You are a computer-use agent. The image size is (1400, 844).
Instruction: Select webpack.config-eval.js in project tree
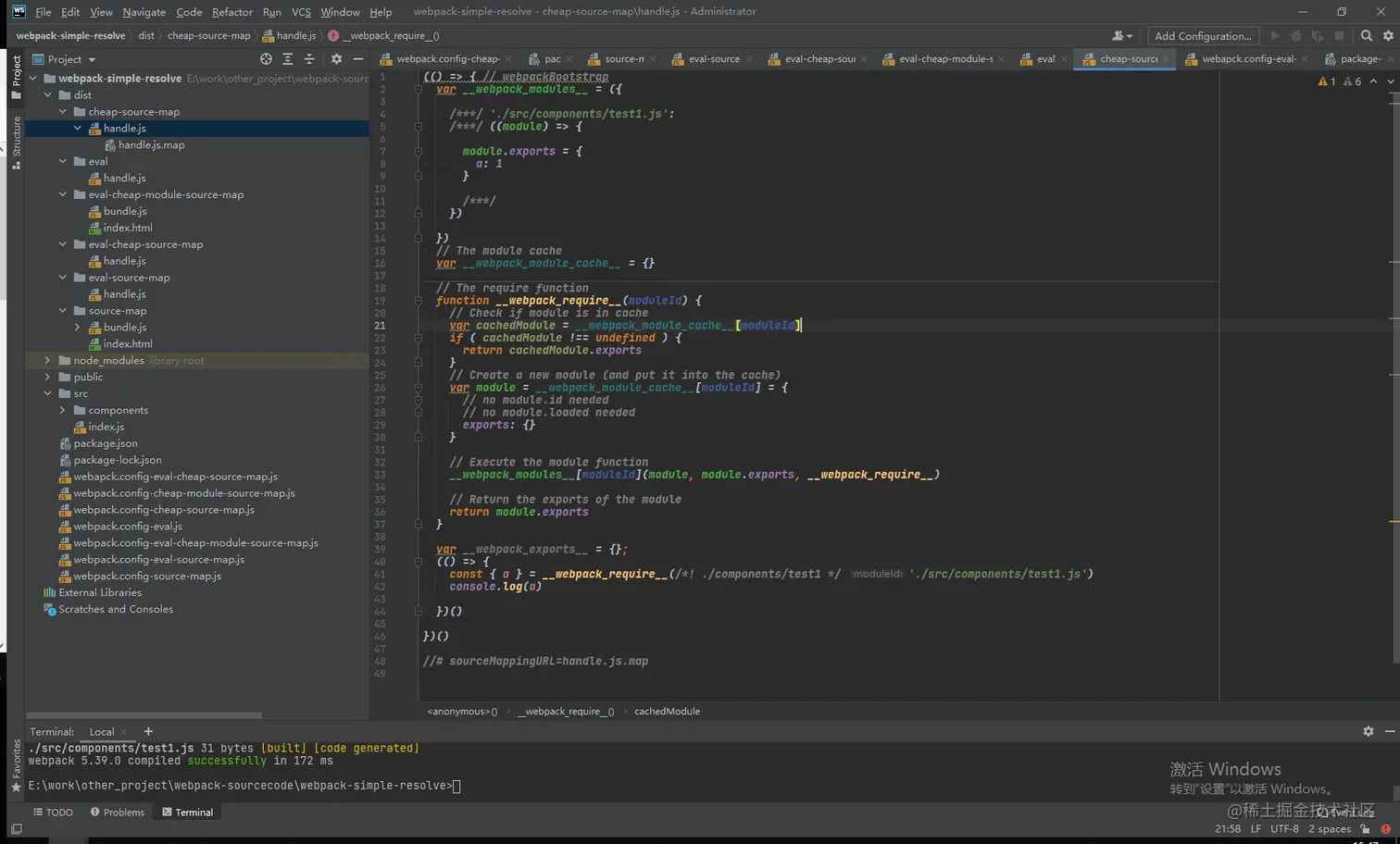point(128,527)
